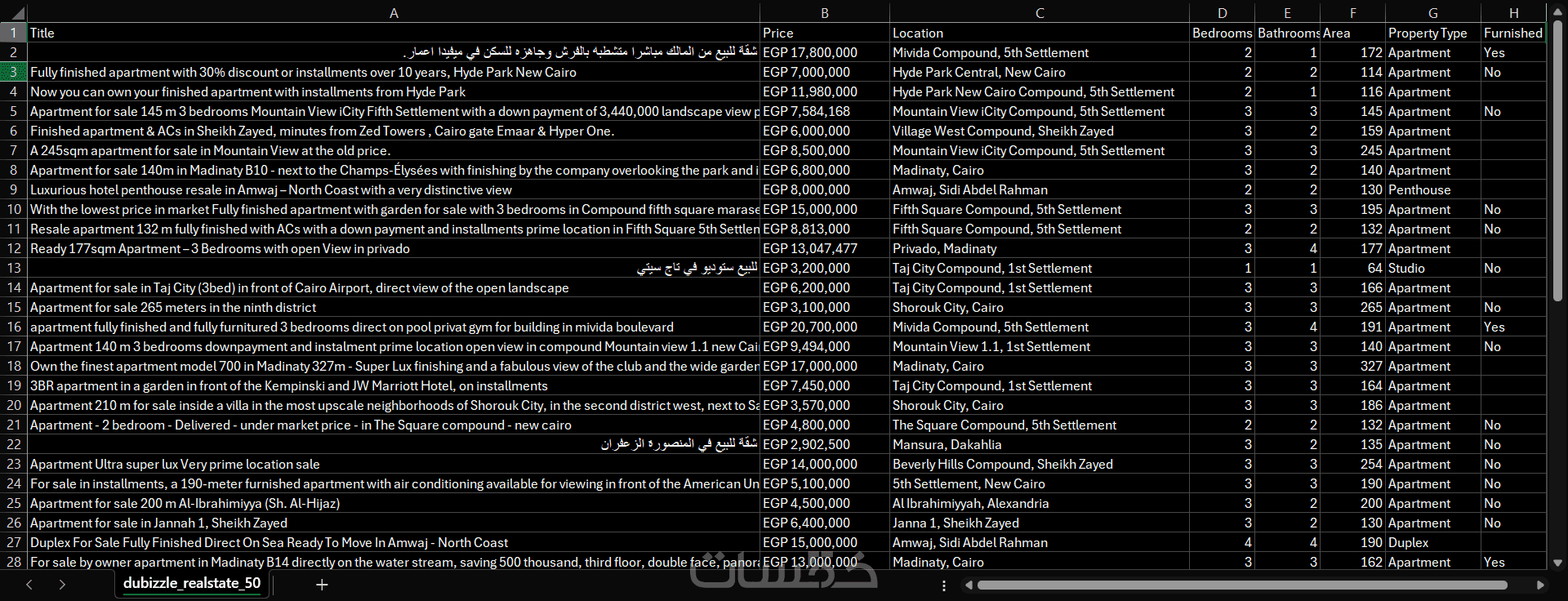Select row 13 header
1568x601 pixels.
click(14, 268)
